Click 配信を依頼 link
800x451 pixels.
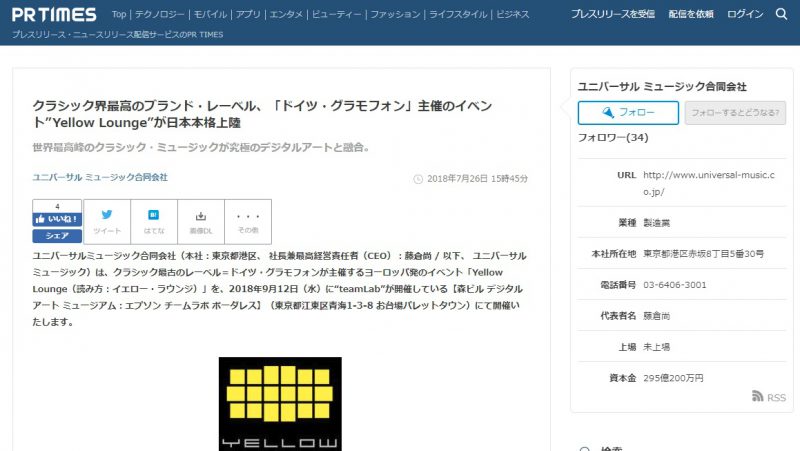pos(691,14)
